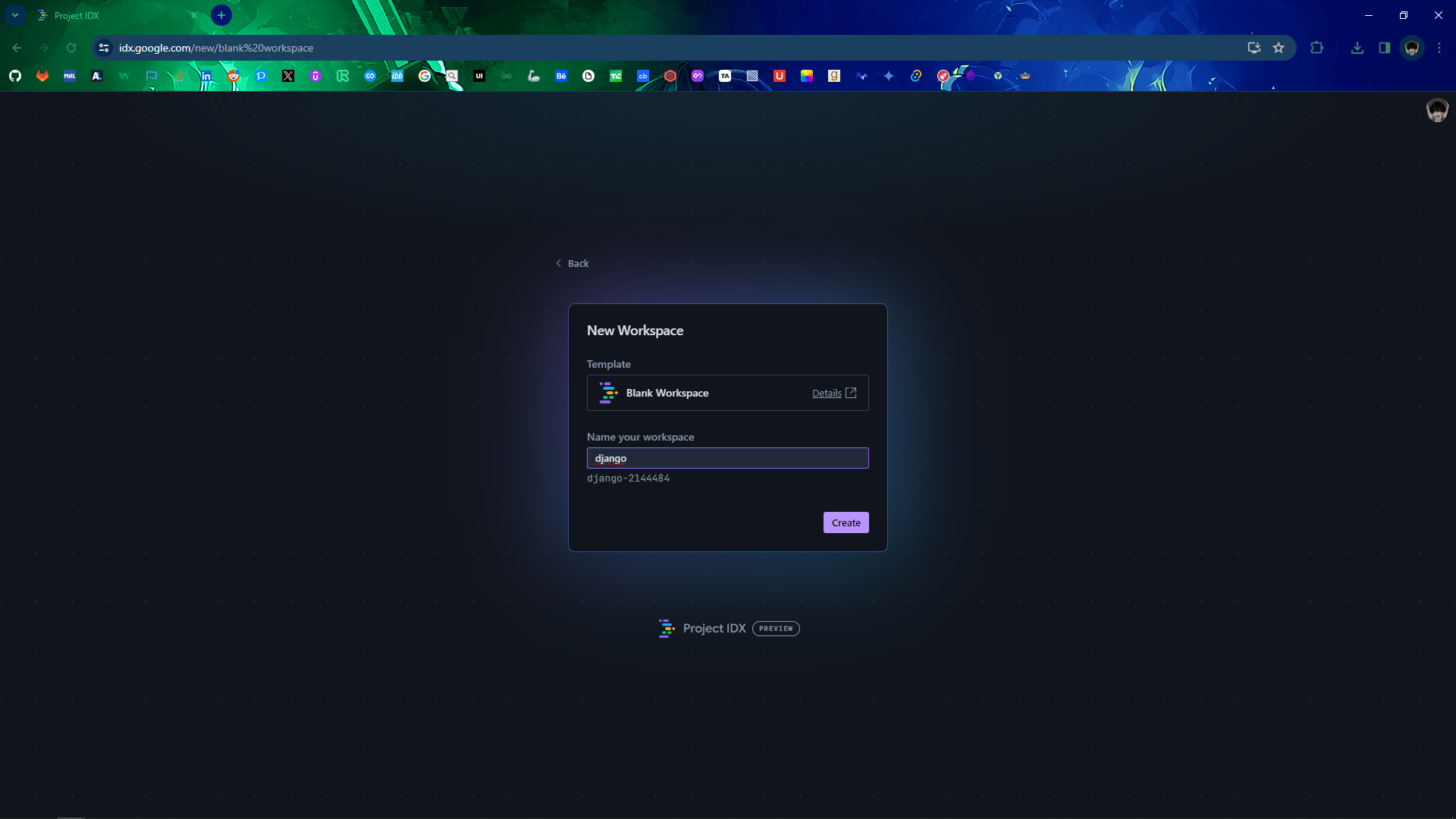Bookmark this page with the star icon
Image resolution: width=1456 pixels, height=819 pixels.
(1279, 48)
